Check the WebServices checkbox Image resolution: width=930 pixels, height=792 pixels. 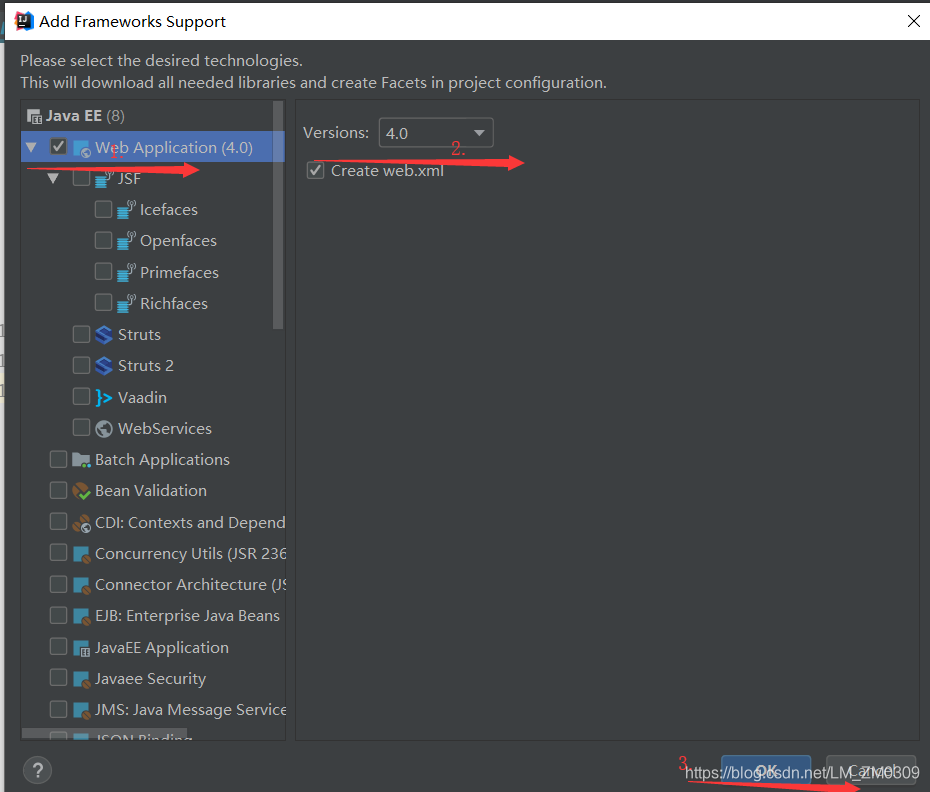coord(81,427)
